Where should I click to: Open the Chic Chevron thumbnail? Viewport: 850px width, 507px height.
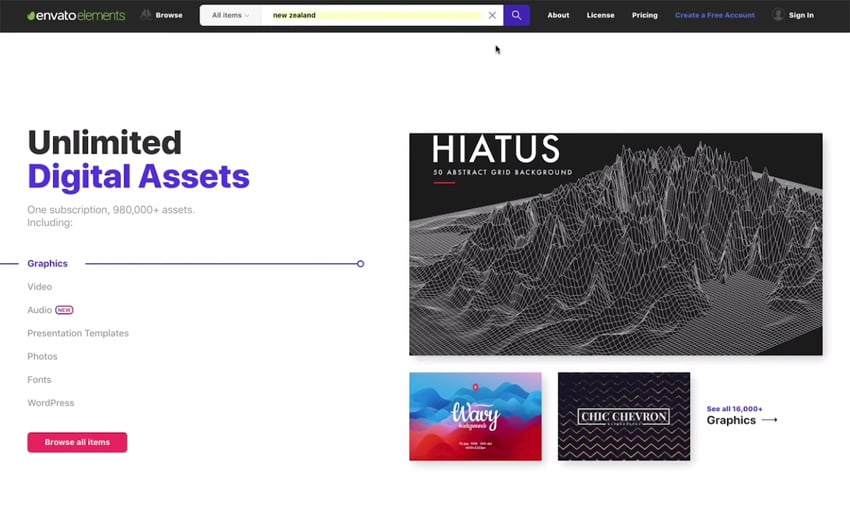(624, 416)
